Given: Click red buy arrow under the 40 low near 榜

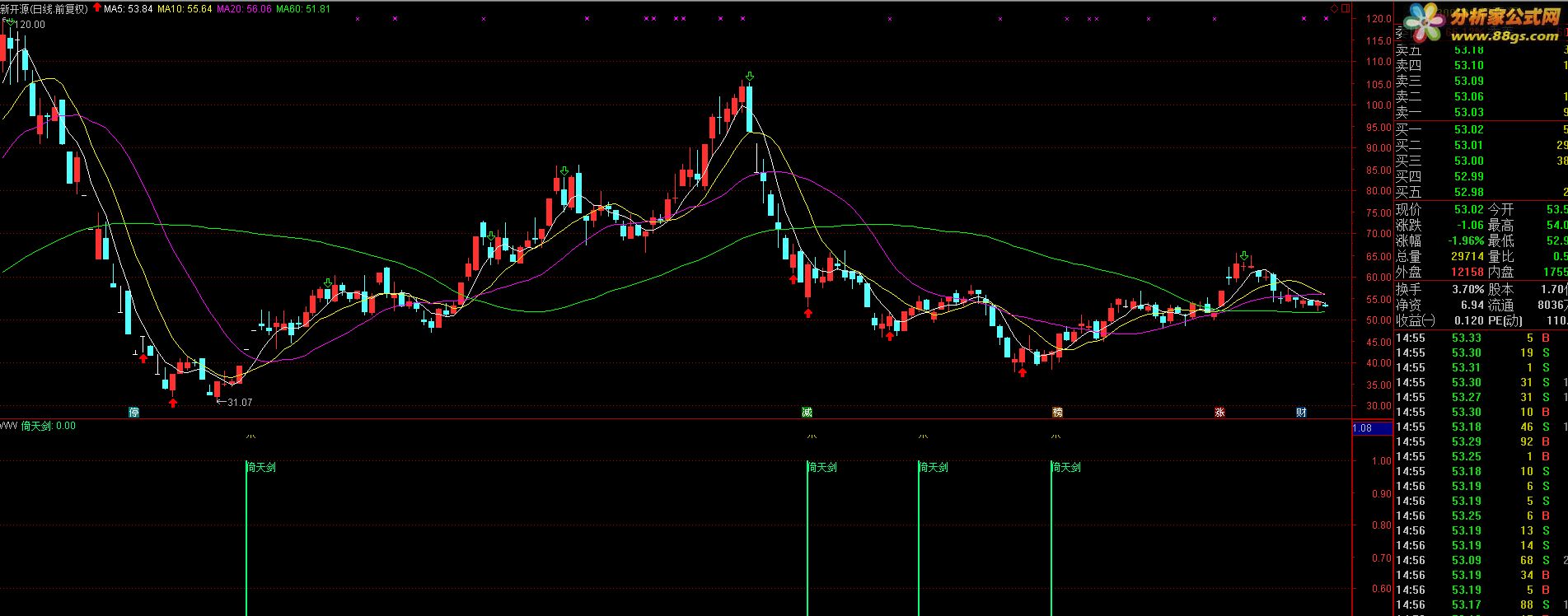Looking at the screenshot, I should [x=1023, y=372].
